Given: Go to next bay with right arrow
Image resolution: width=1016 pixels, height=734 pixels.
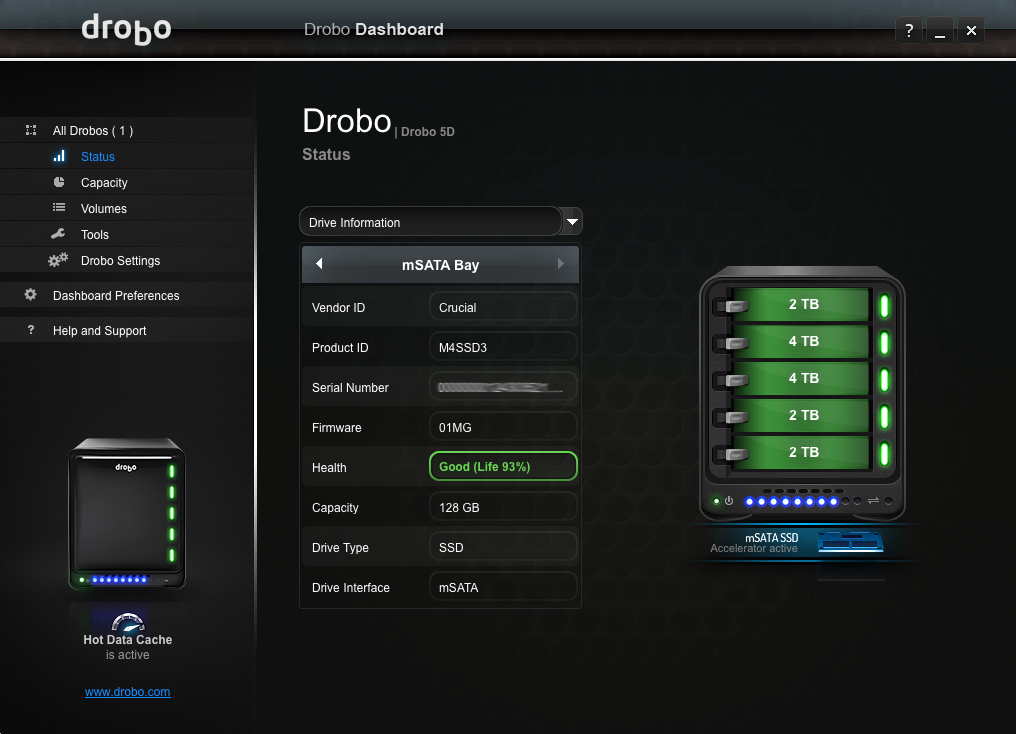Looking at the screenshot, I should click(560, 264).
